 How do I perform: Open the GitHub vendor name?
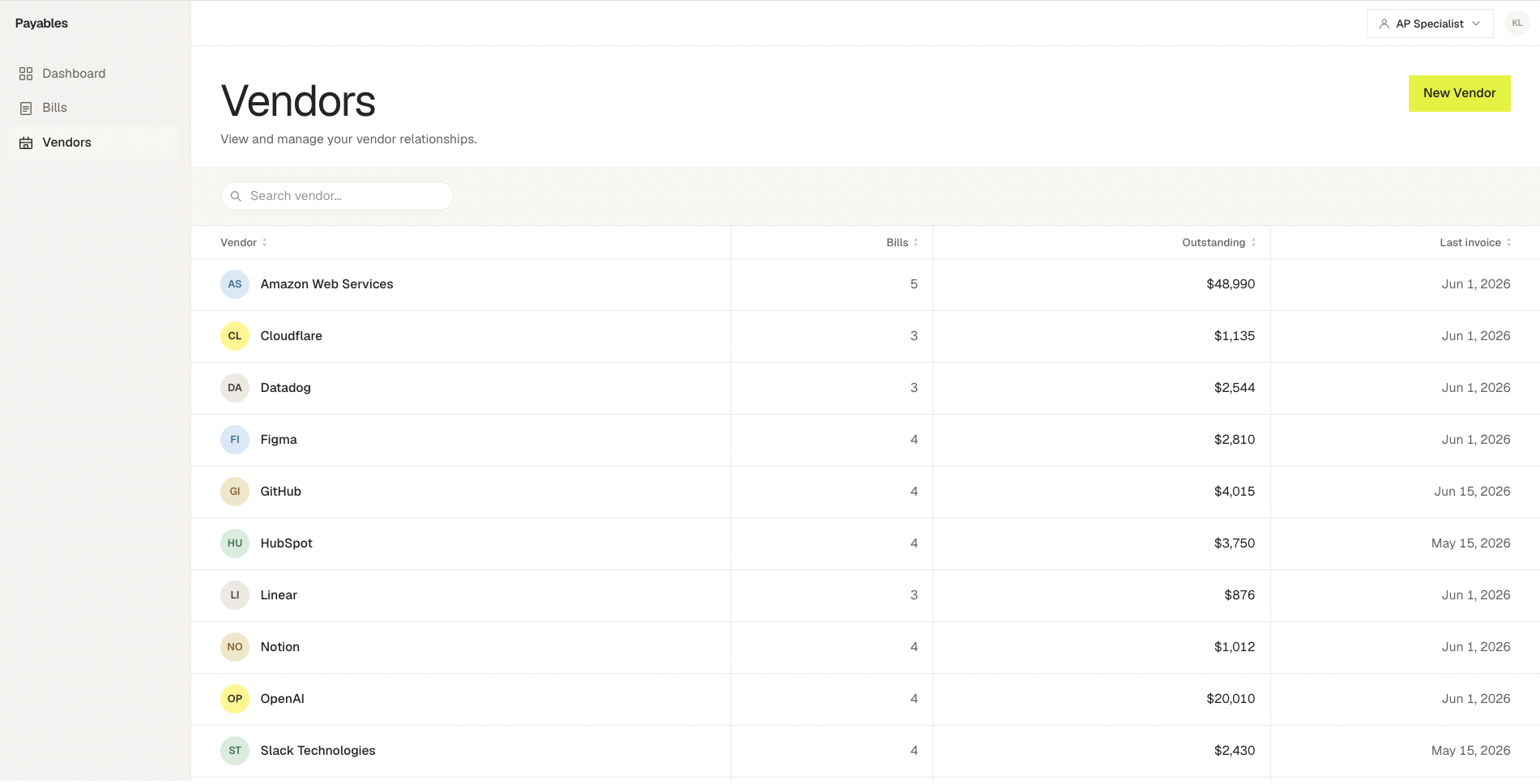tap(280, 492)
